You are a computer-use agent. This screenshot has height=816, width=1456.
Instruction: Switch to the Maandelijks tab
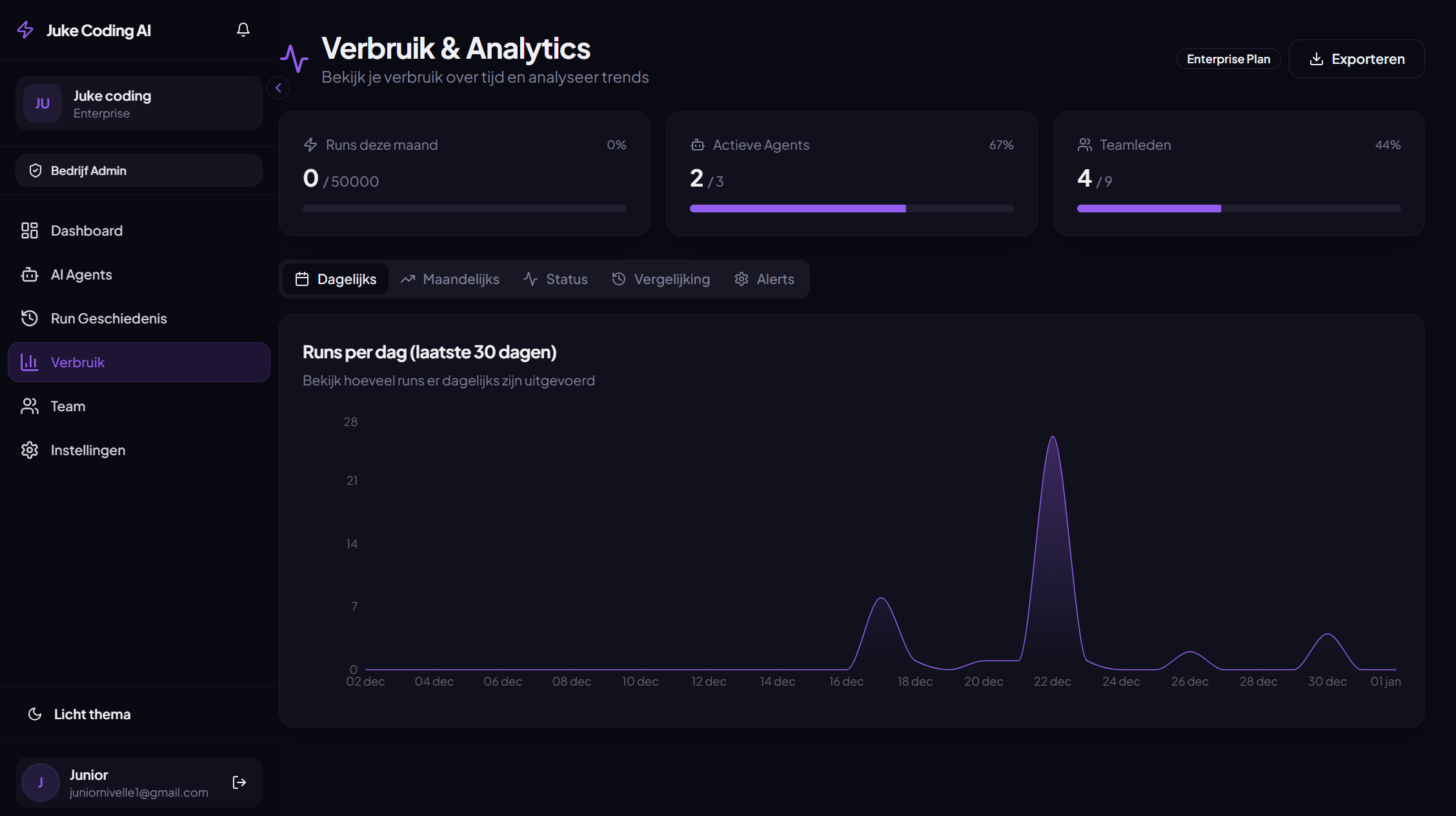[450, 279]
